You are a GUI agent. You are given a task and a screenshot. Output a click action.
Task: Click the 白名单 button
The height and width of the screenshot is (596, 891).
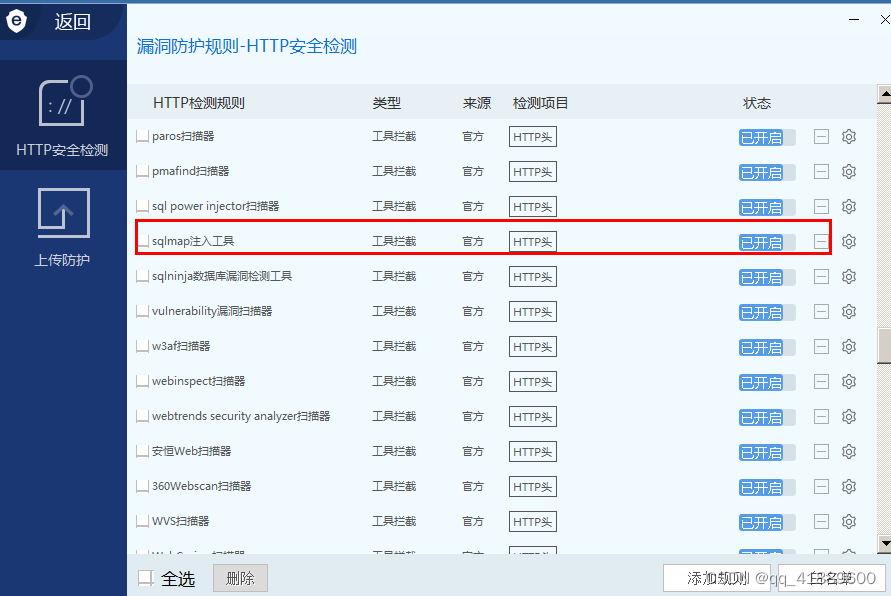831,578
